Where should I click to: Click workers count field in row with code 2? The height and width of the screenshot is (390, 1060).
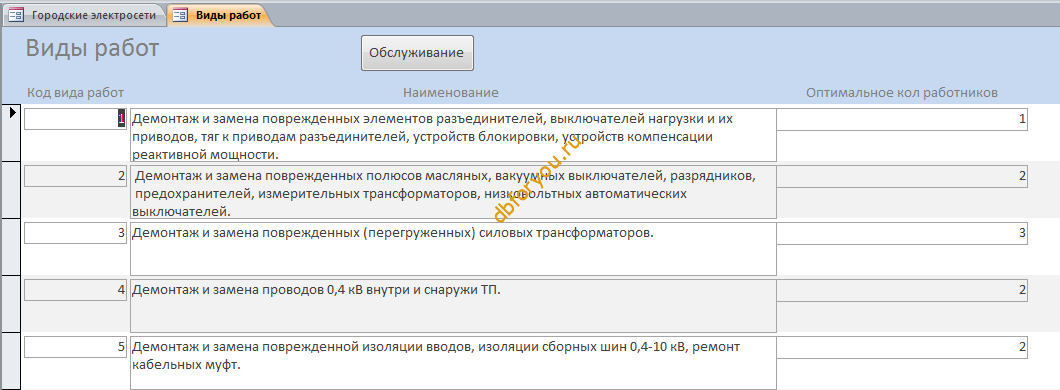902,176
